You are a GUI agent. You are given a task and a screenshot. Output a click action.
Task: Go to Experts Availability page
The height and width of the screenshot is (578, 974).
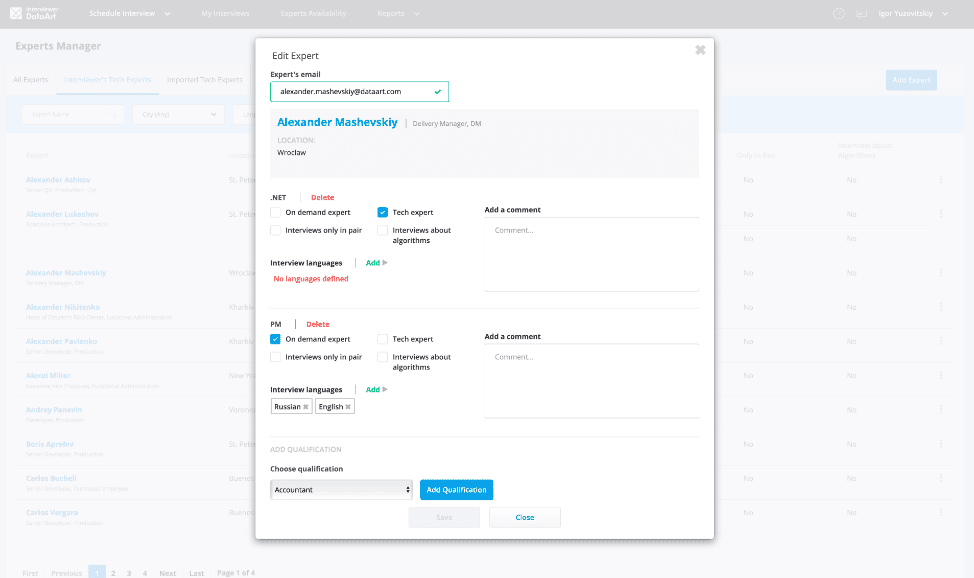click(313, 14)
